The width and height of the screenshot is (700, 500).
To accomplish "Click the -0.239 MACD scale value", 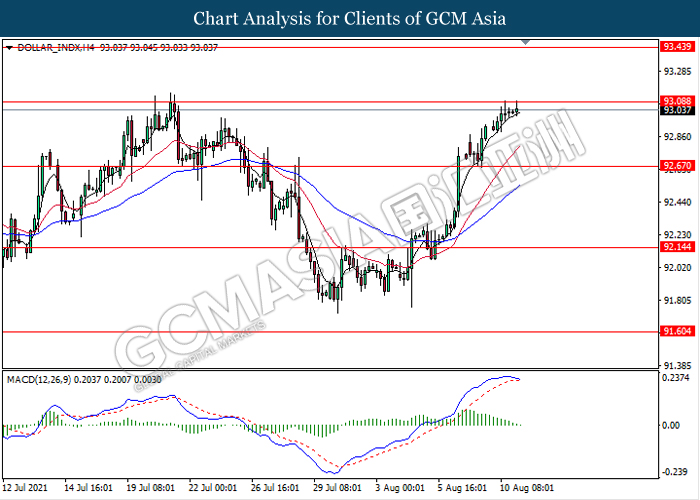I will [x=675, y=473].
